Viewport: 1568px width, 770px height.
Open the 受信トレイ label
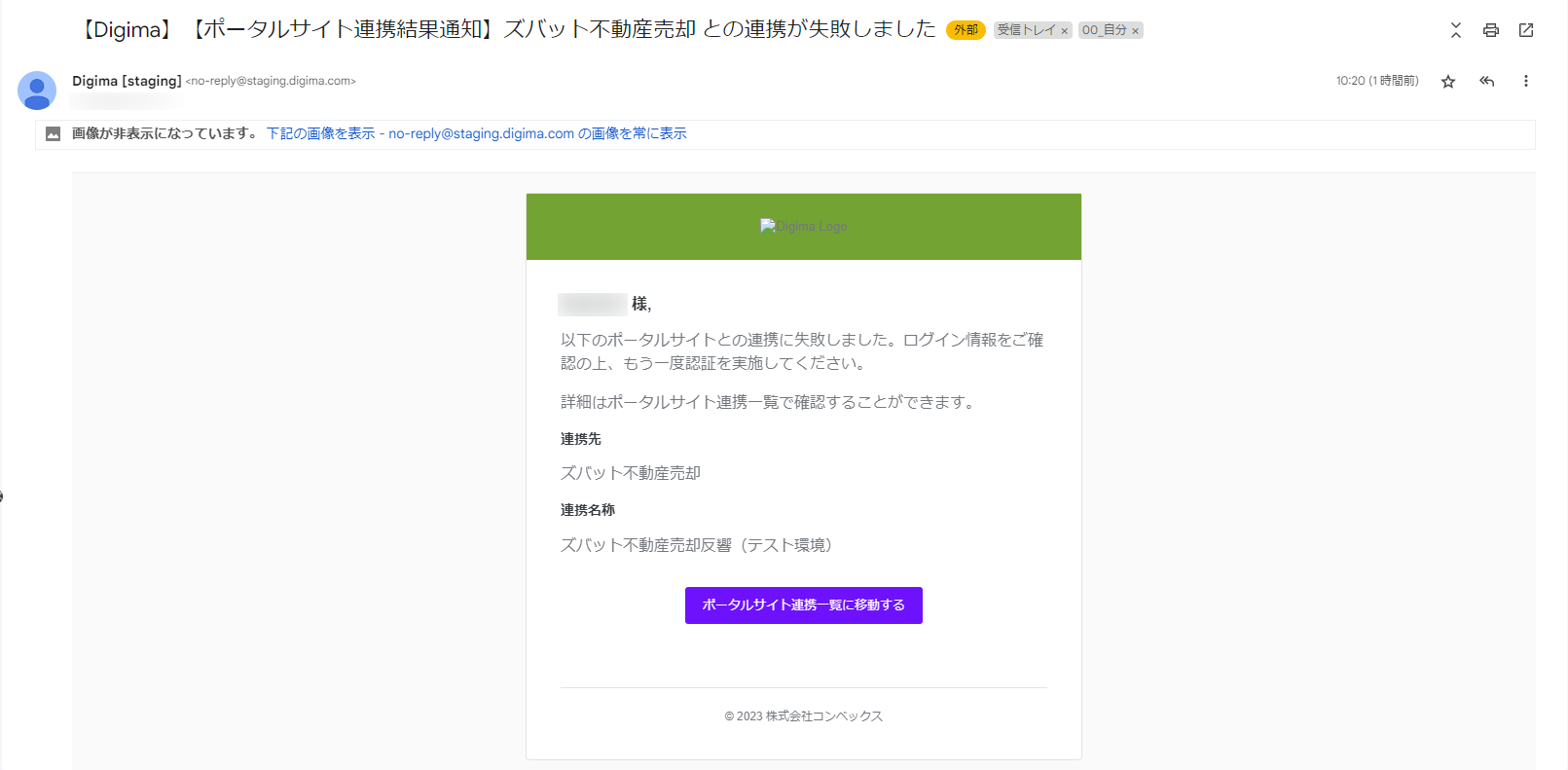coord(1026,30)
